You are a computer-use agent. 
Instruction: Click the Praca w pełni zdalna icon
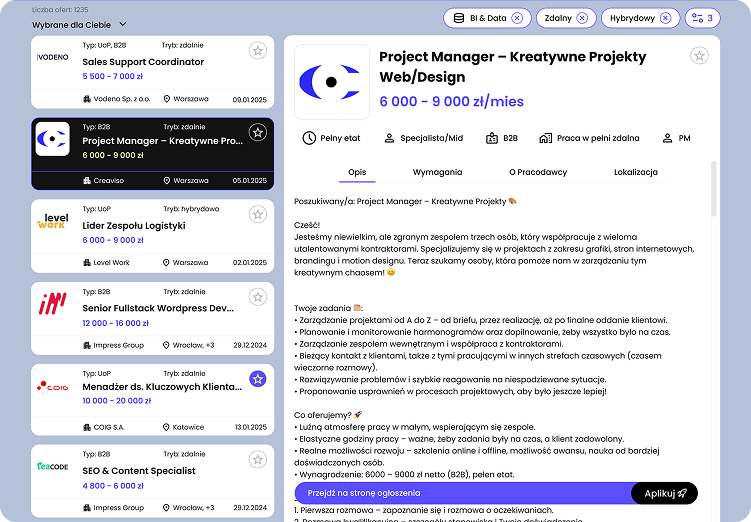(x=546, y=138)
